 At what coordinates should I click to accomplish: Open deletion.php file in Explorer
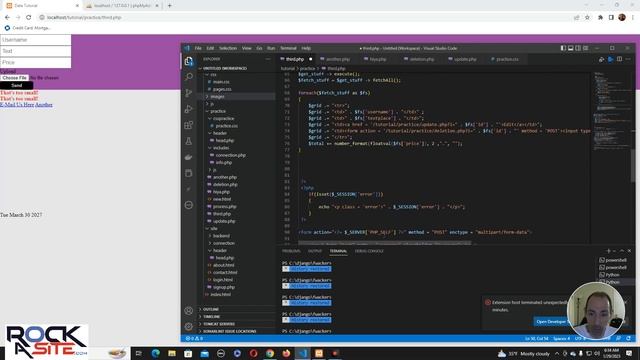[x=225, y=184]
